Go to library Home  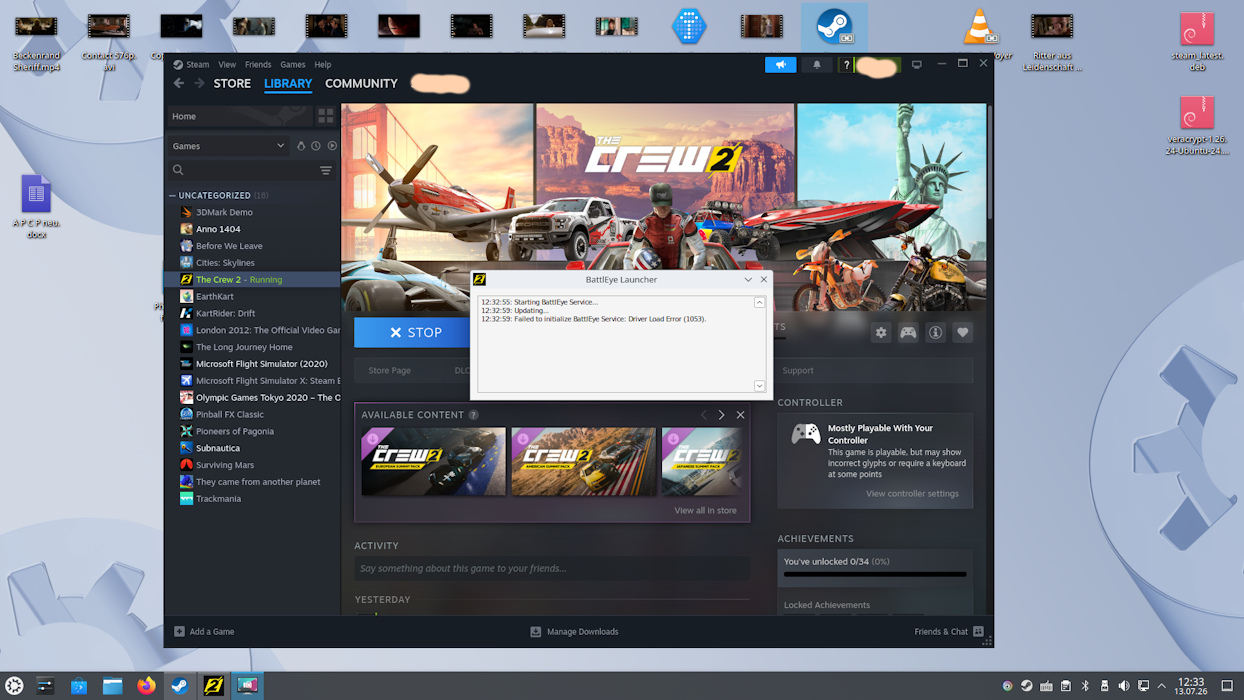pyautogui.click(x=240, y=116)
